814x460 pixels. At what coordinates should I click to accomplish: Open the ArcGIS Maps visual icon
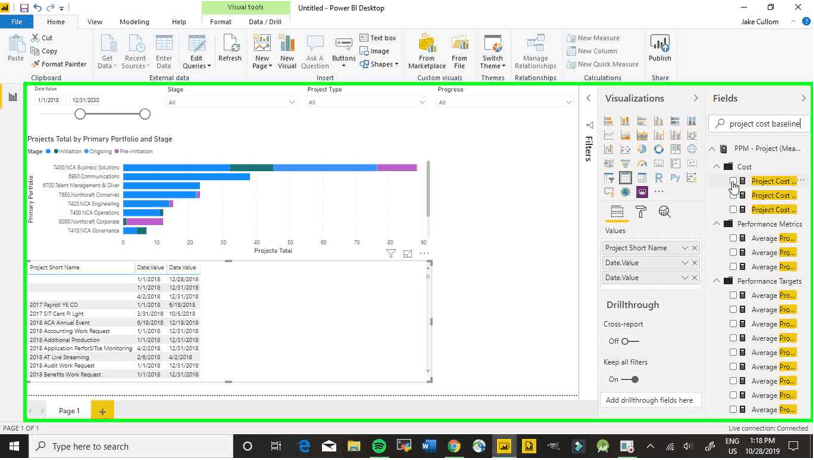pyautogui.click(x=625, y=192)
